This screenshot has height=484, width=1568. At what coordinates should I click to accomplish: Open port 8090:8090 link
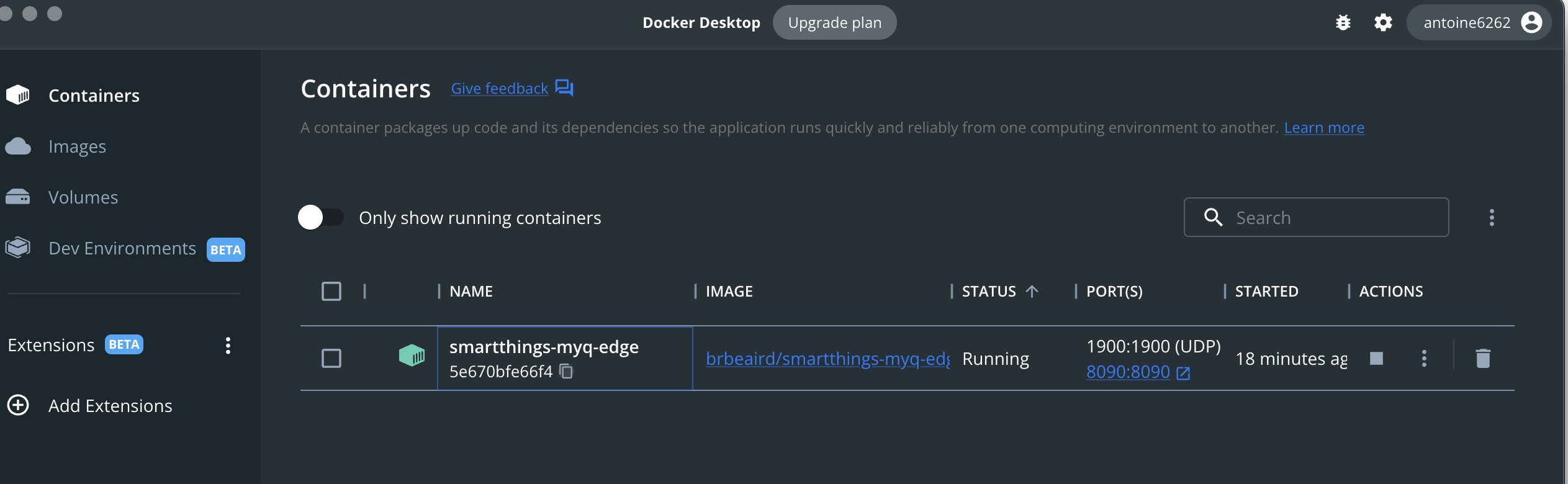tap(1128, 372)
